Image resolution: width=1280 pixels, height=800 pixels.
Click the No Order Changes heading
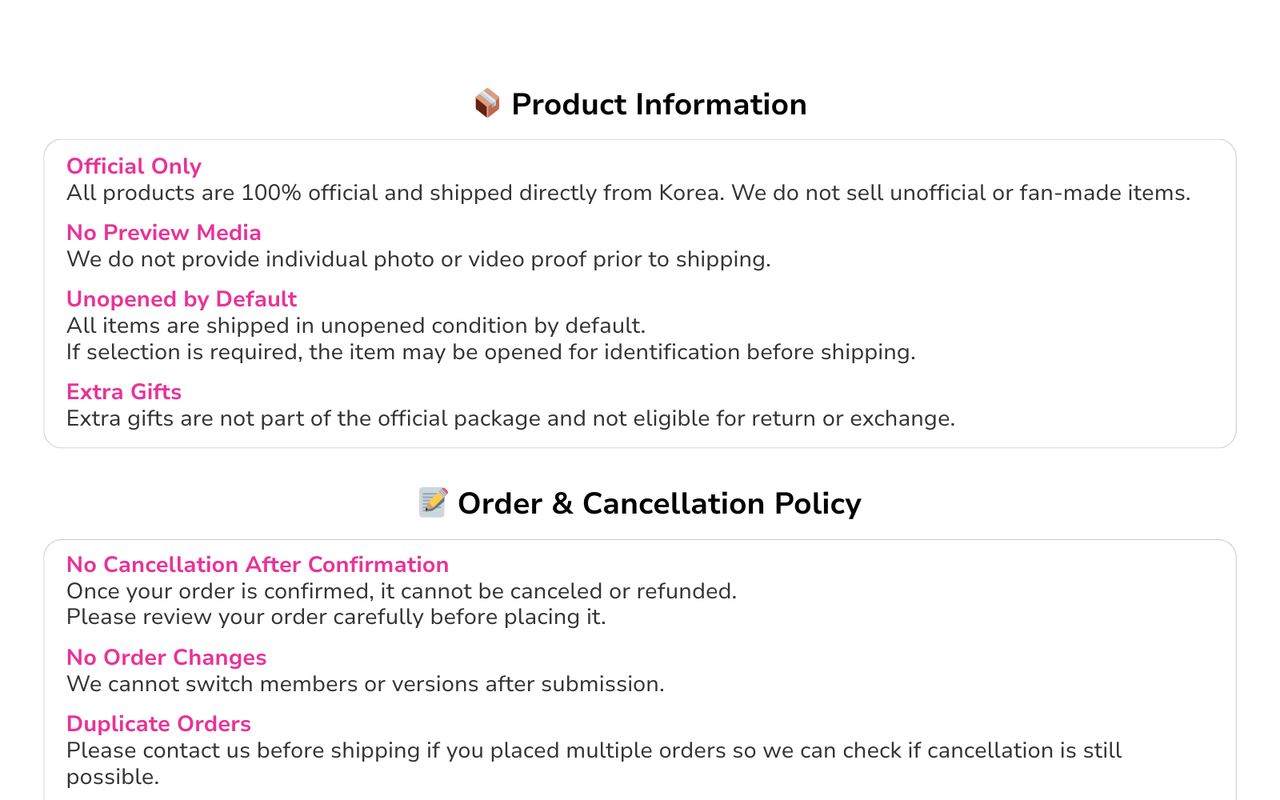[x=167, y=658]
